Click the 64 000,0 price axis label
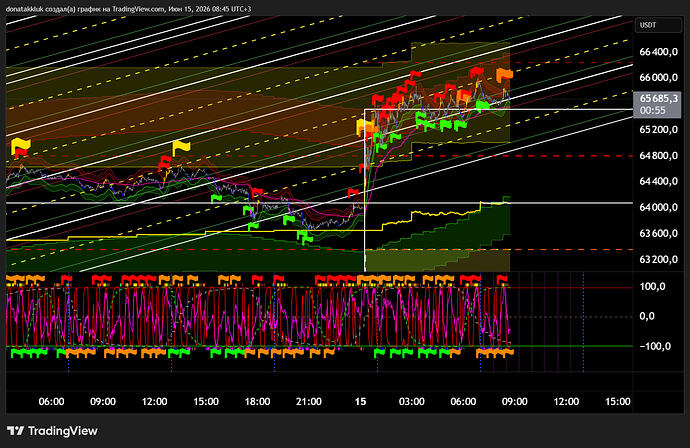The image size is (690, 448). click(658, 207)
